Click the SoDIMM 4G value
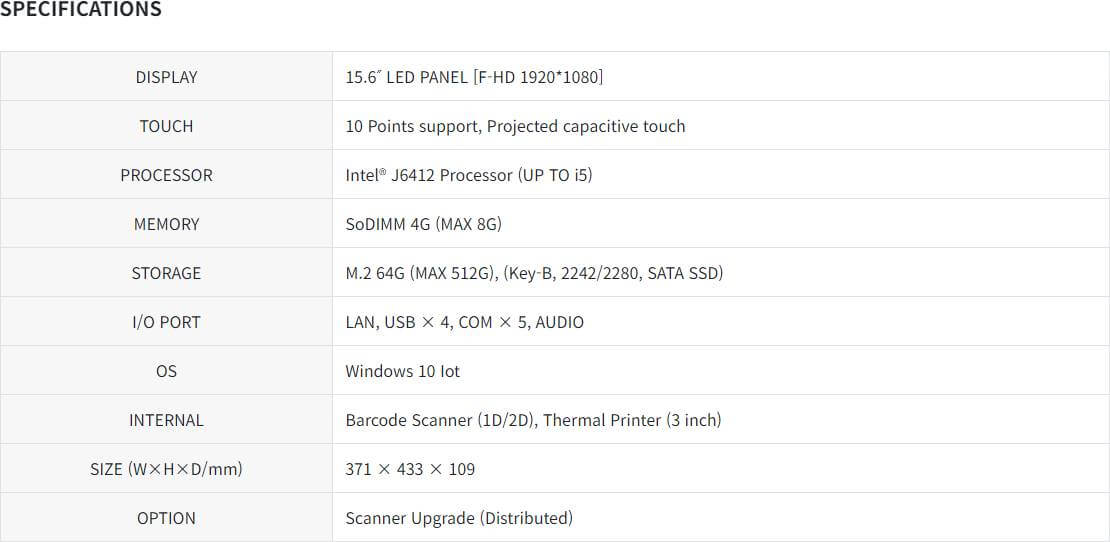Viewport: 1110px width, 542px height. (423, 224)
